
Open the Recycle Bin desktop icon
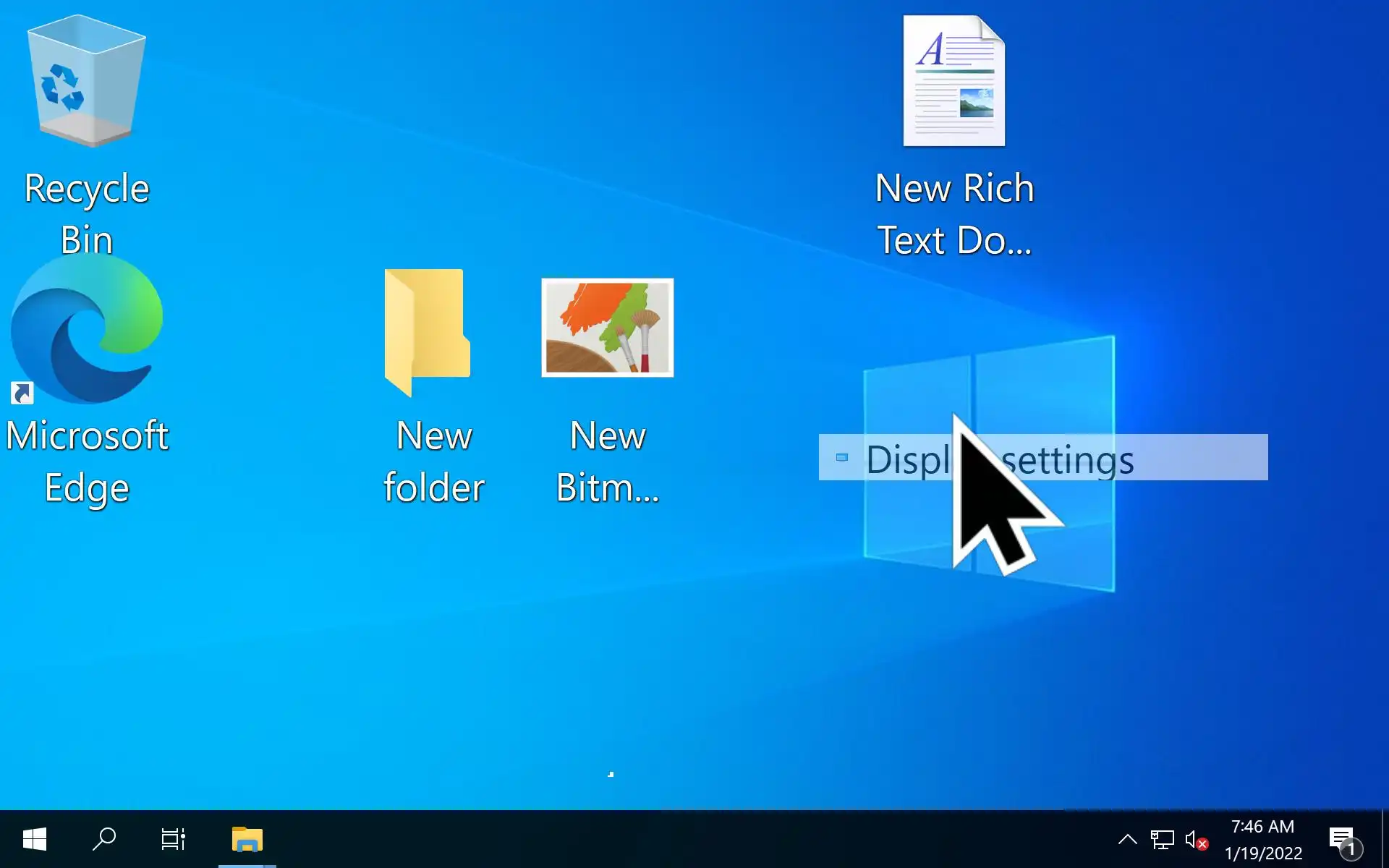(x=86, y=81)
